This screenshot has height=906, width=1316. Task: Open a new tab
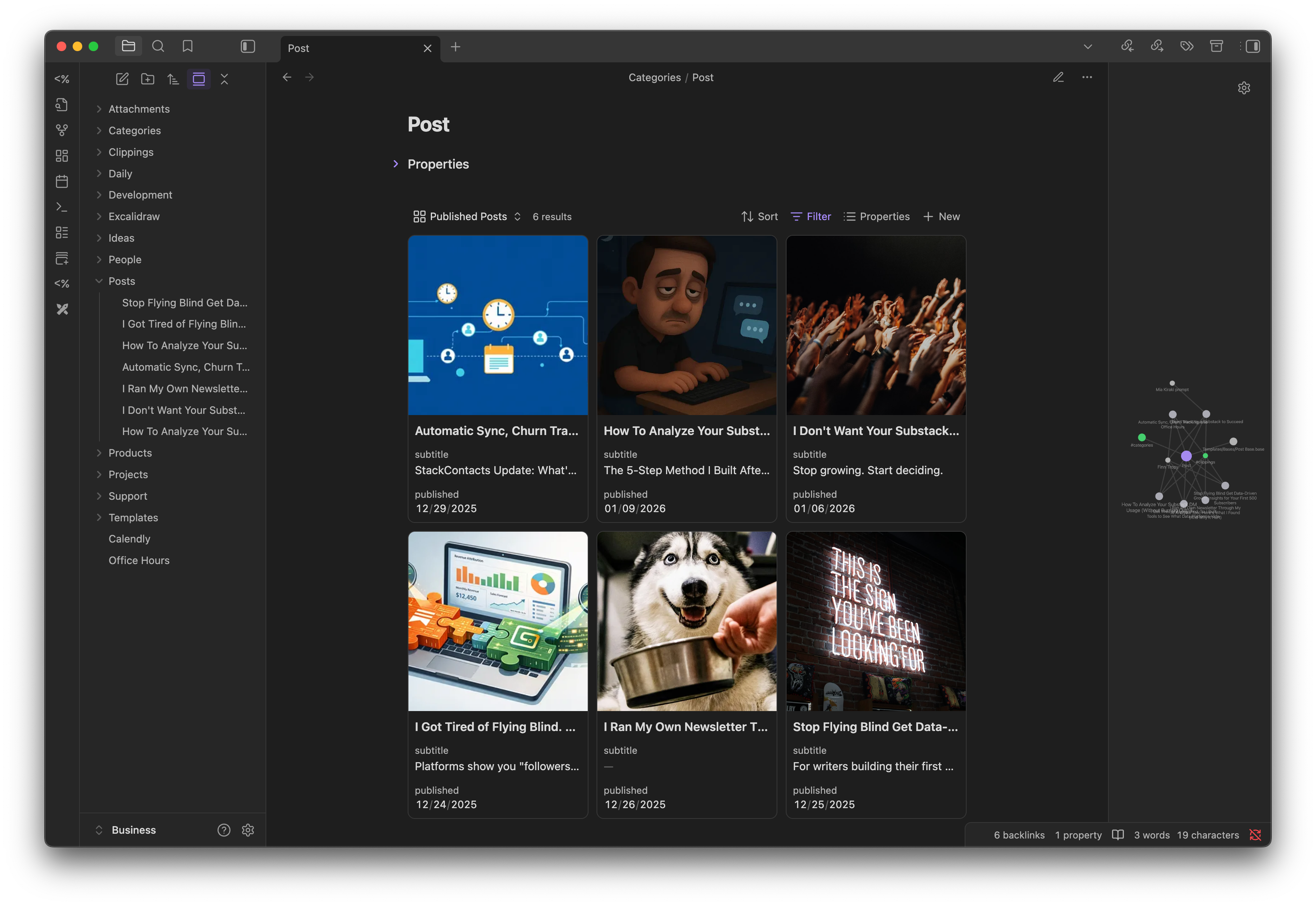[456, 47]
